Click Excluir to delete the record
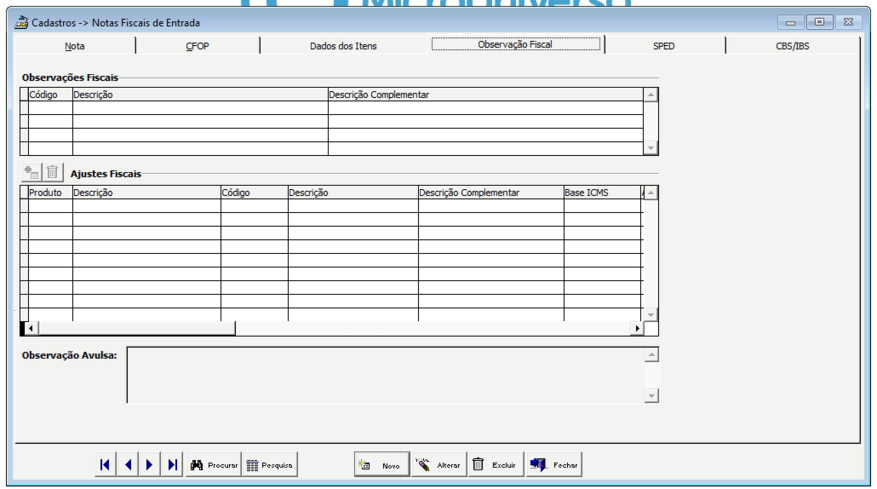This screenshot has width=877, height=489. (x=496, y=464)
